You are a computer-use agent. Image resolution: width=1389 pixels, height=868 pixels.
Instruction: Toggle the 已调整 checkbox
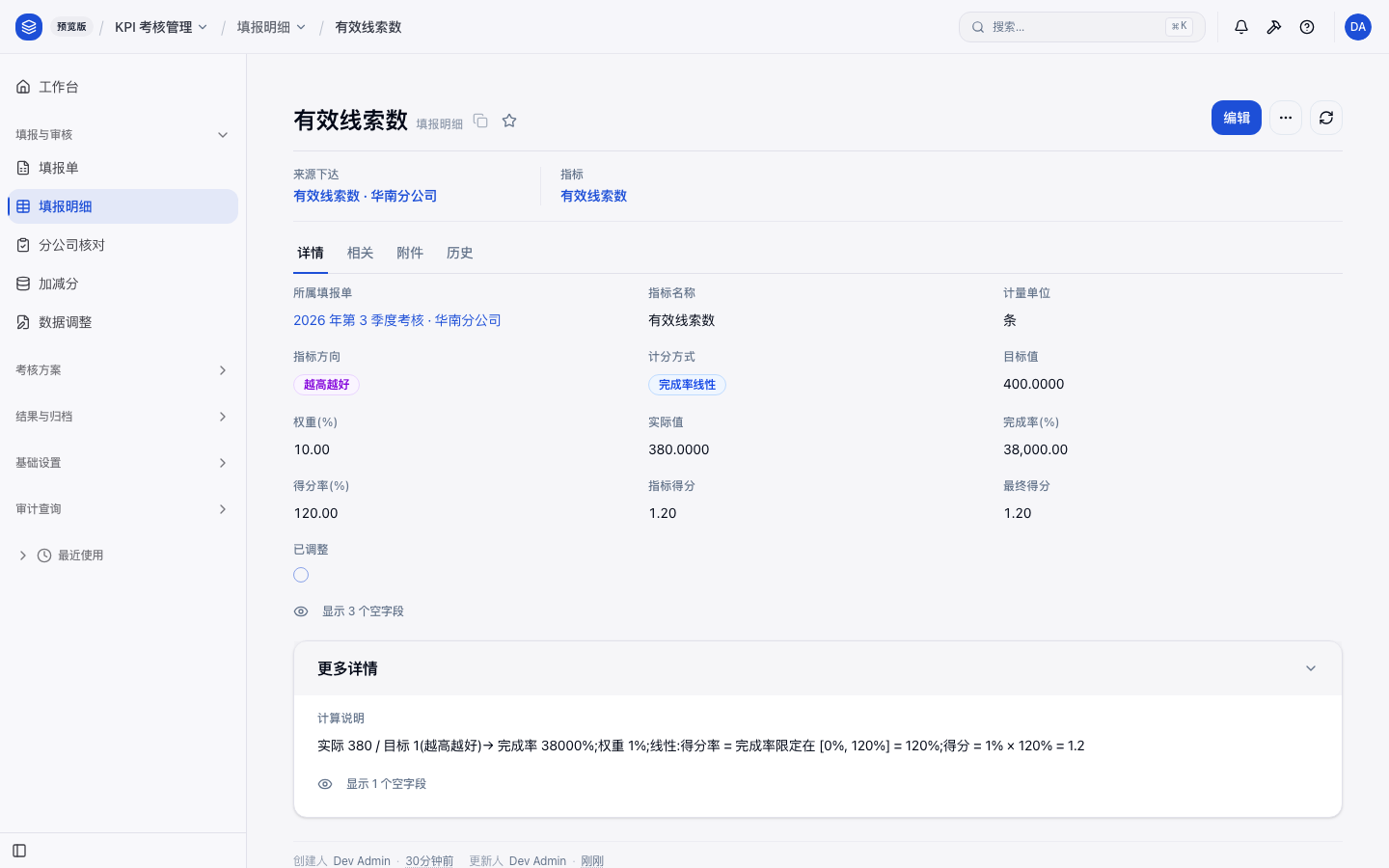click(x=301, y=575)
